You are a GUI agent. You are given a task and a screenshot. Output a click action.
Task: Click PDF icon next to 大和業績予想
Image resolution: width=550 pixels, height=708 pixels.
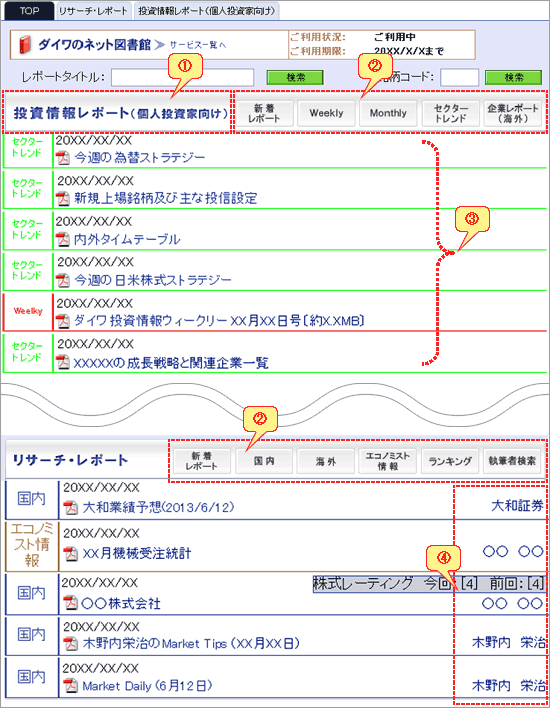(70, 508)
